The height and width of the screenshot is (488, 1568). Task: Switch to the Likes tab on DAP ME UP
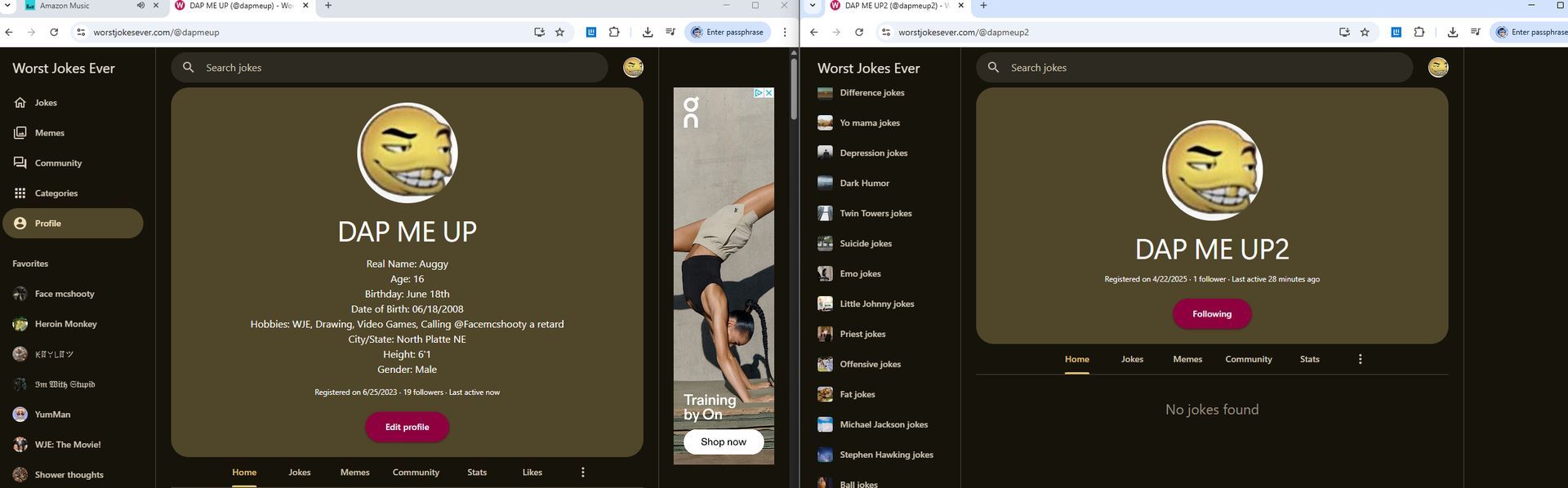532,472
